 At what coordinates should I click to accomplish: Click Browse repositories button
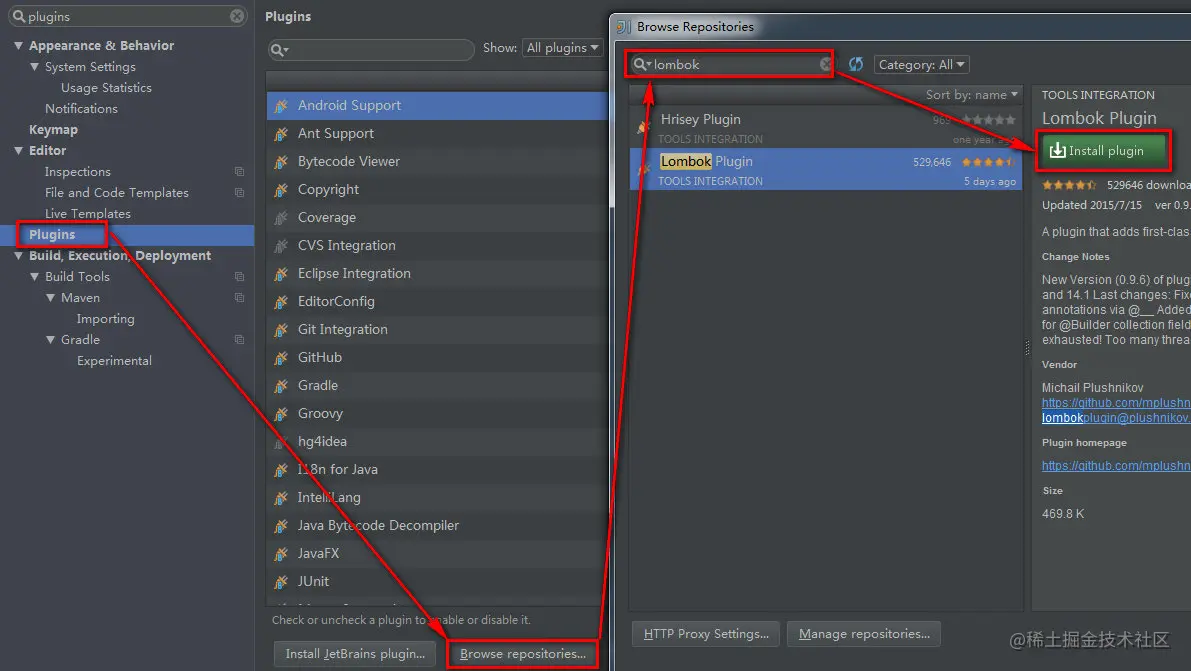click(x=523, y=654)
